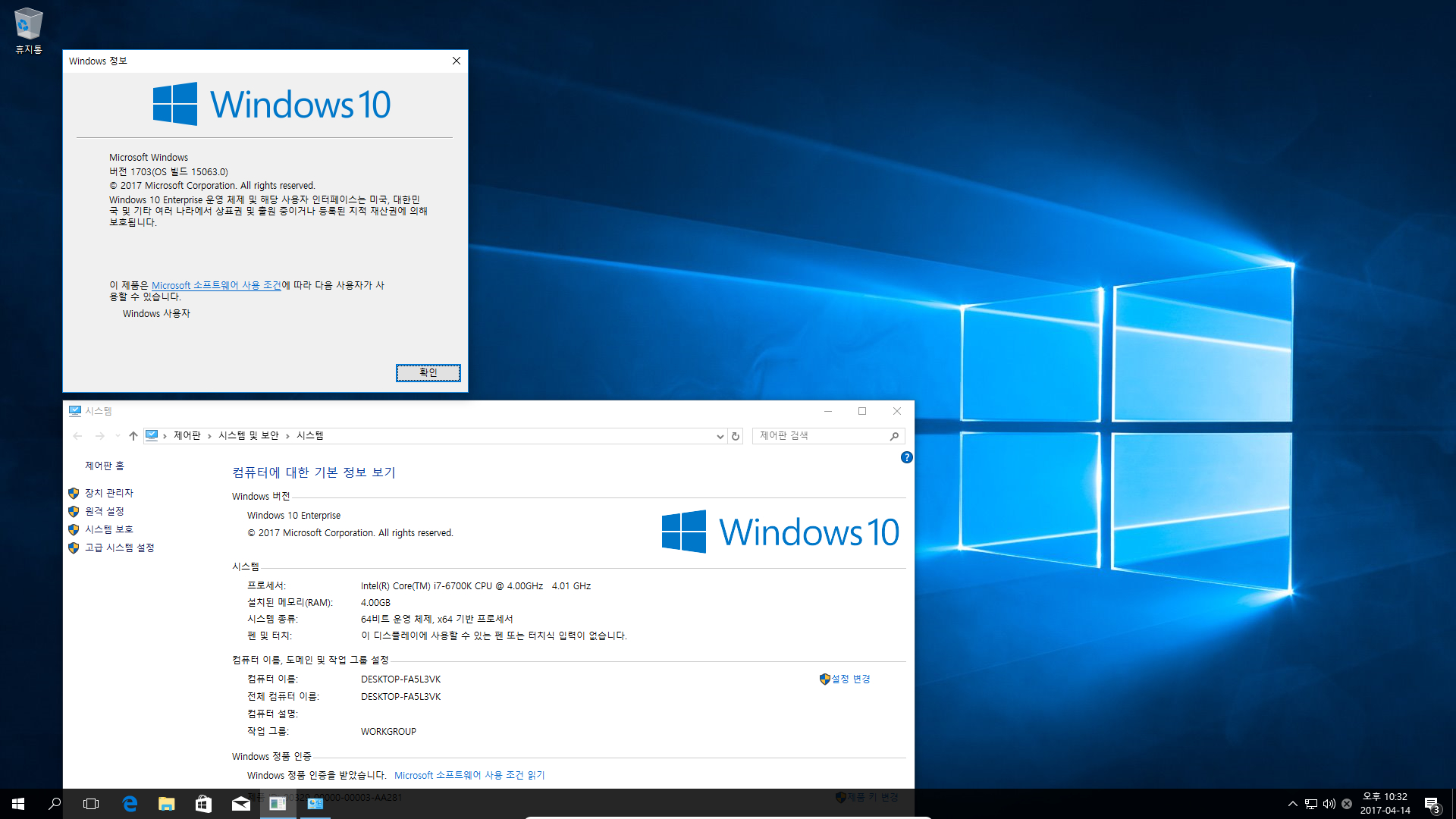
Task: Go up one level in 시스템 window
Action: (133, 436)
